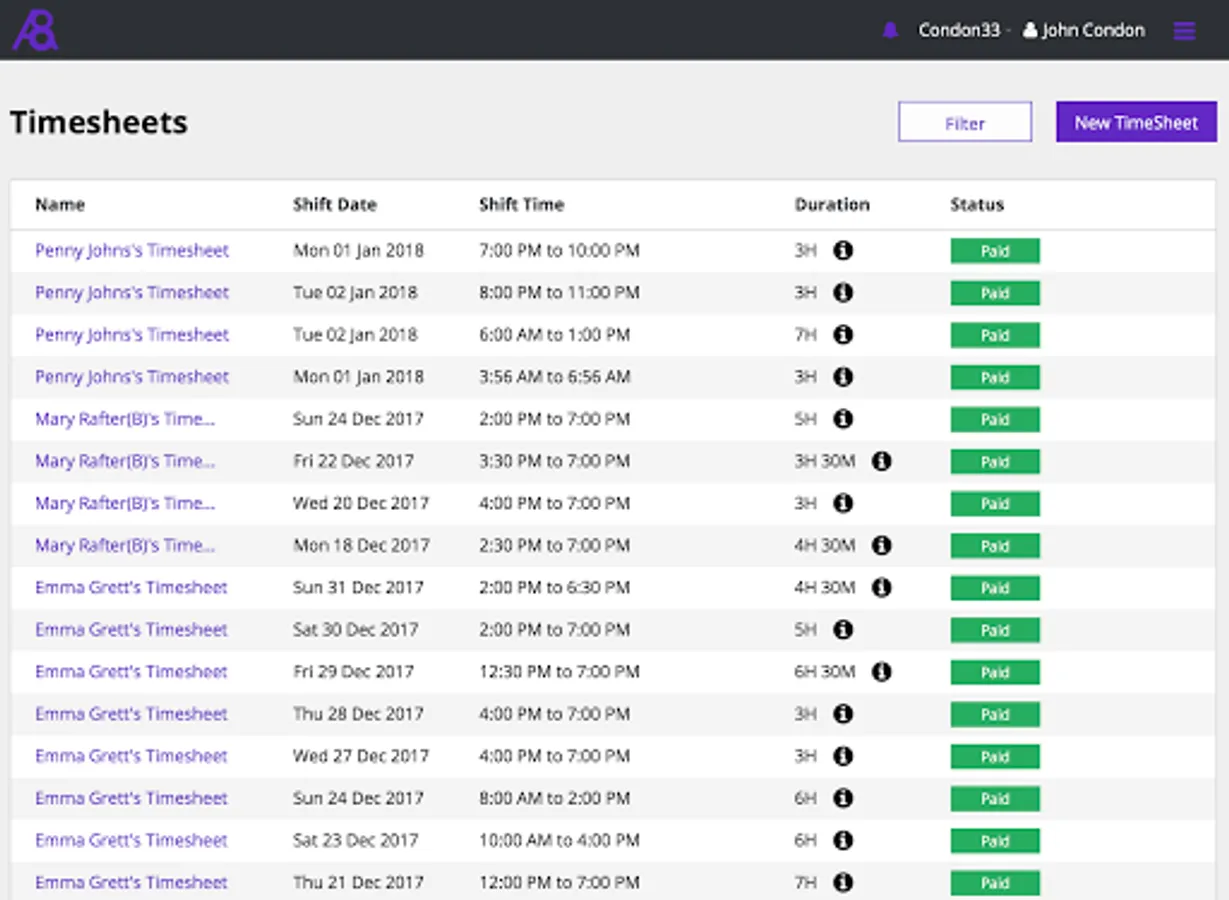
Task: Click info icon on Thu 21 Dec 2017 row
Action: [843, 883]
